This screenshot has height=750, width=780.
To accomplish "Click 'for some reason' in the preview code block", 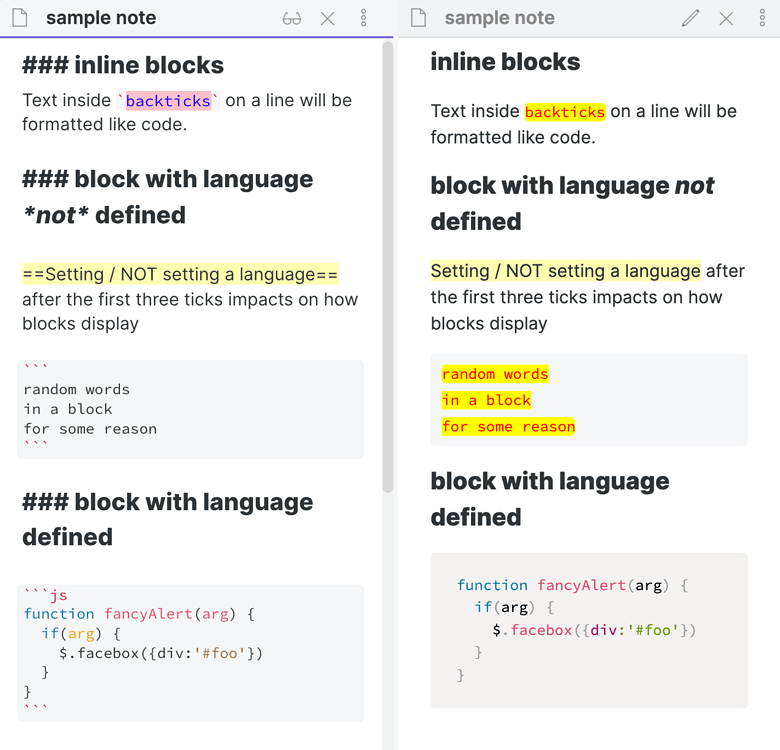I will [508, 427].
